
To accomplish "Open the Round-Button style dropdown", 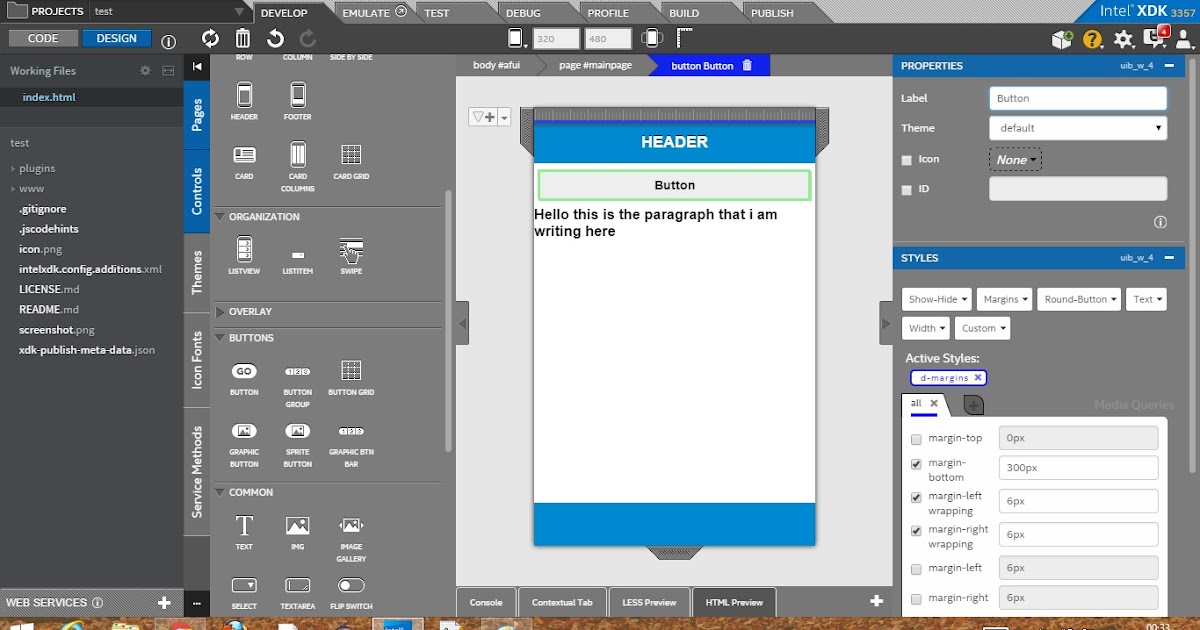I will tap(1079, 299).
